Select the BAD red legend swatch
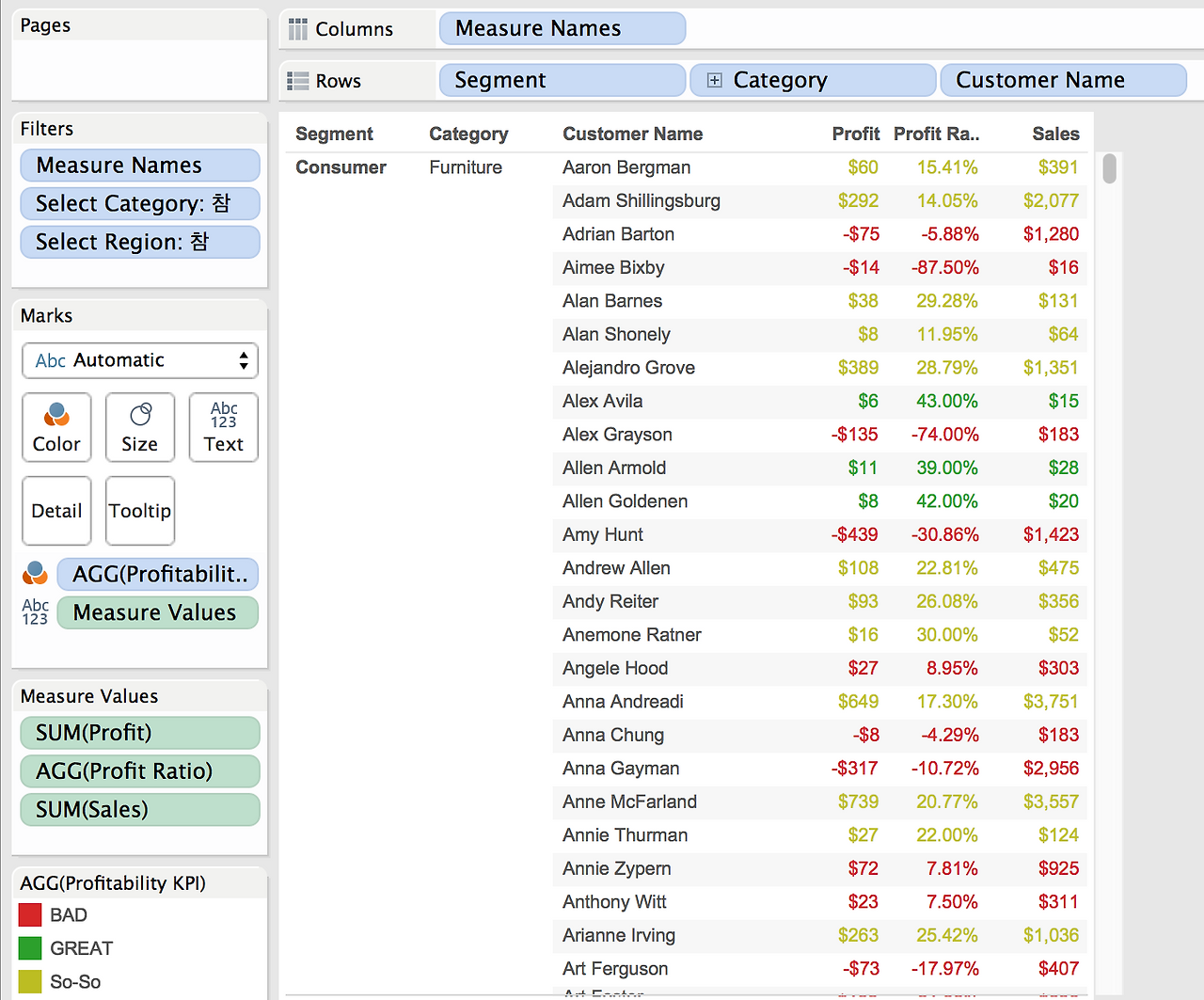Viewport: 1204px width, 1000px height. point(30,914)
